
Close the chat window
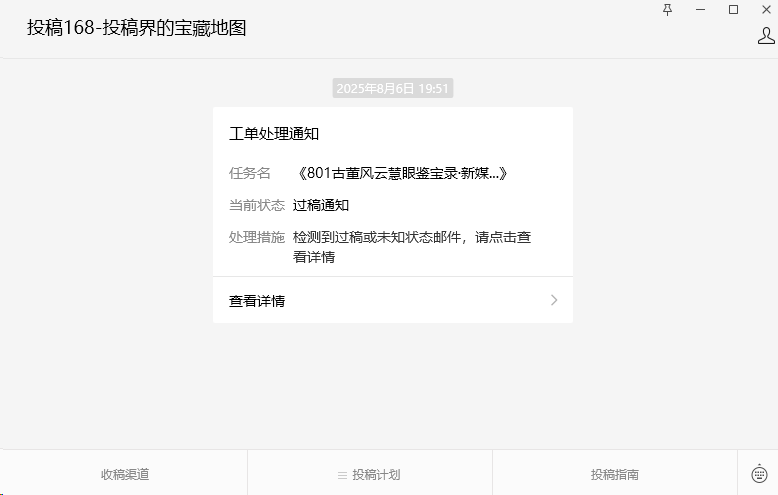click(766, 9)
